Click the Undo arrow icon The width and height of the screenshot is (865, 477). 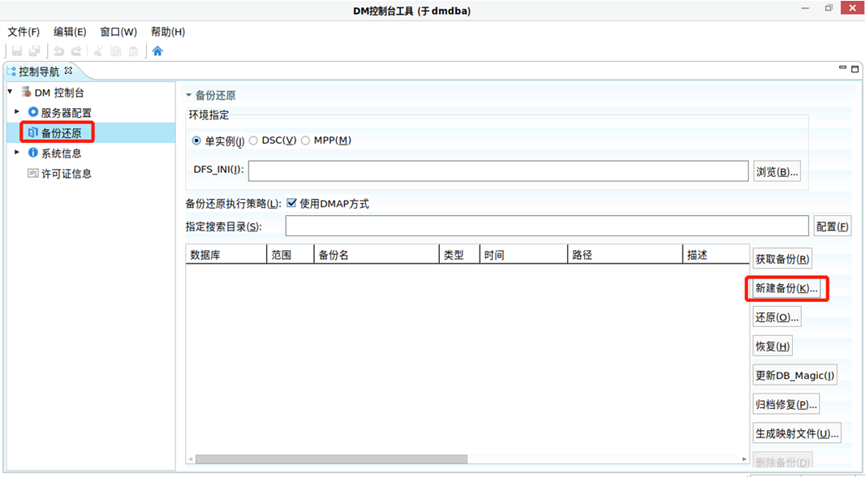tap(59, 51)
